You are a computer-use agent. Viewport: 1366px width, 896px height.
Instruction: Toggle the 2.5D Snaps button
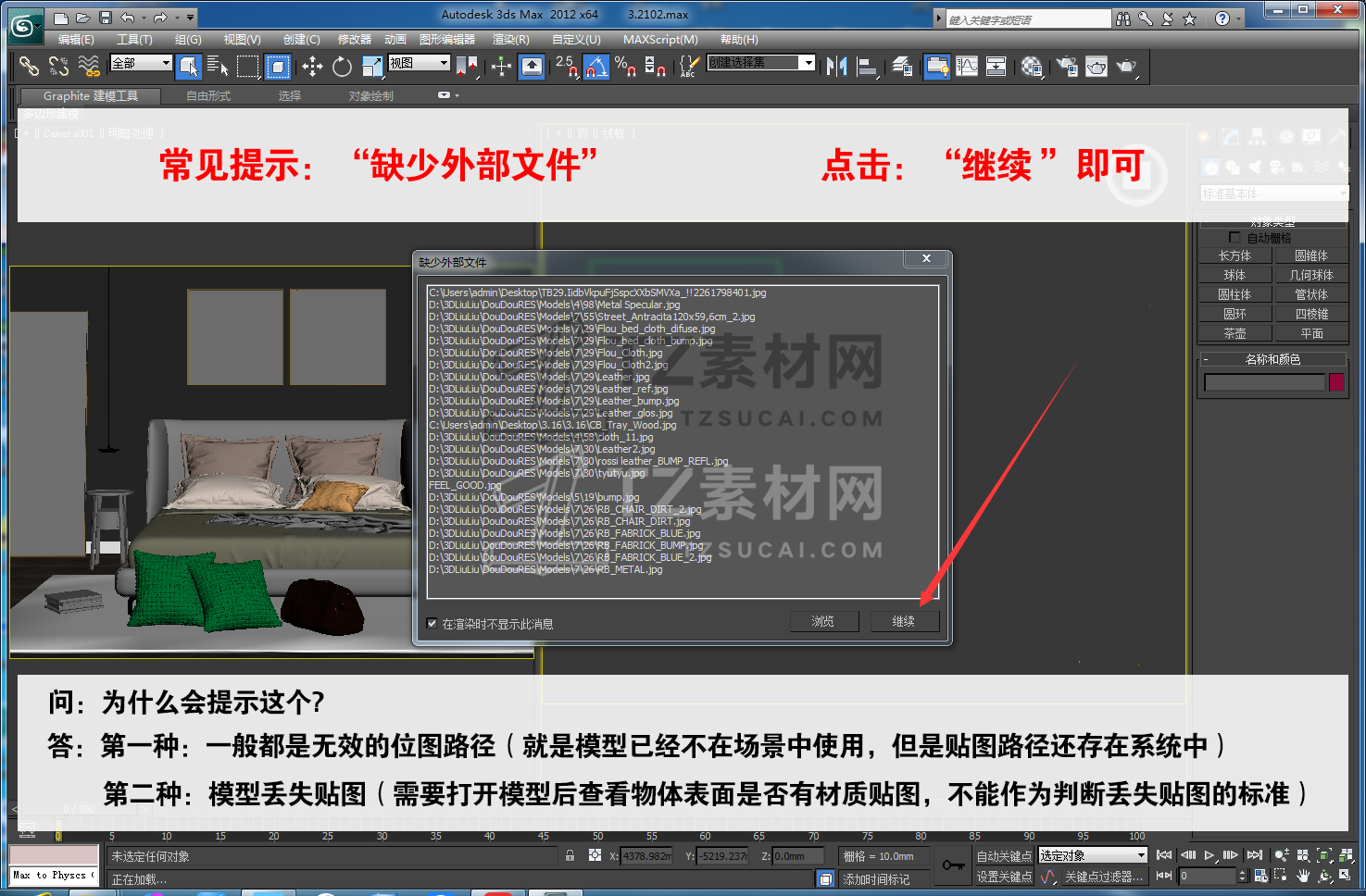(566, 66)
